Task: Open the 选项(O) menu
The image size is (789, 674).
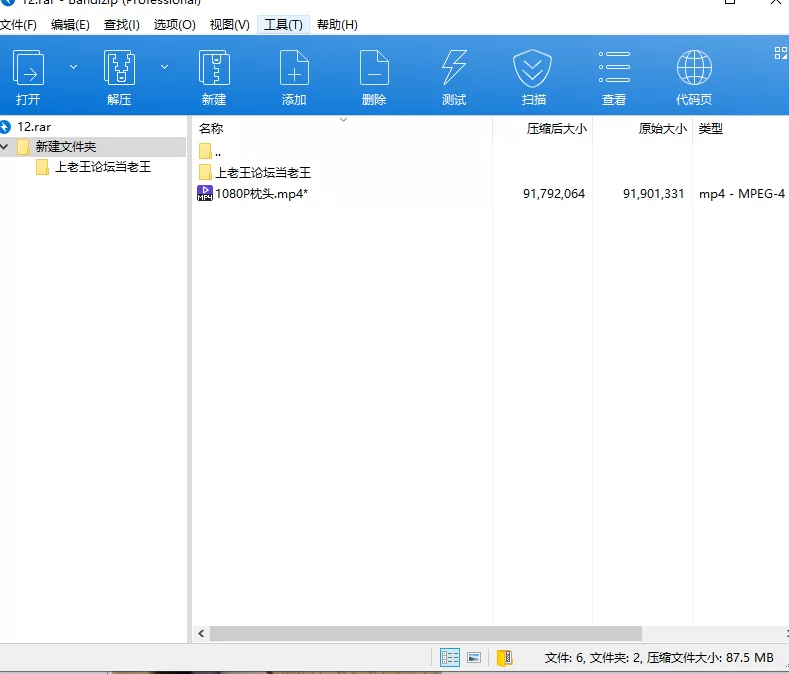Action: 174,24
